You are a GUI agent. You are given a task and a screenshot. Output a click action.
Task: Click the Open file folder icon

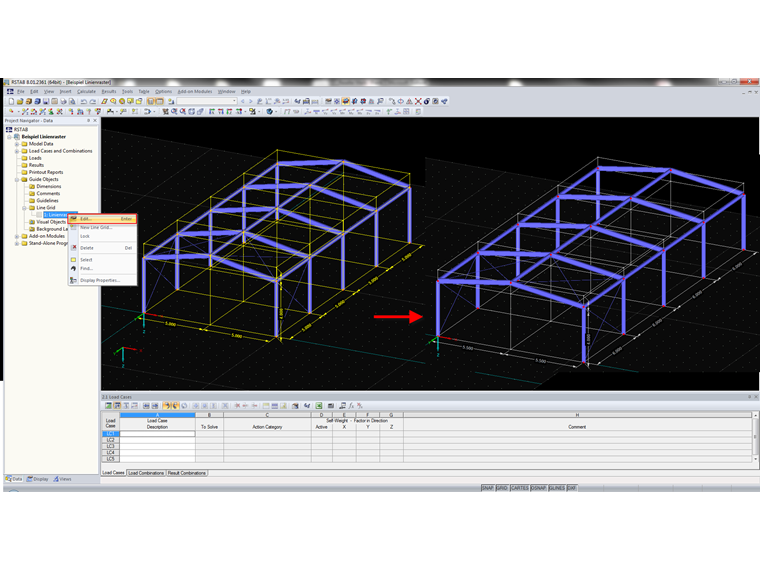pyautogui.click(x=20, y=101)
